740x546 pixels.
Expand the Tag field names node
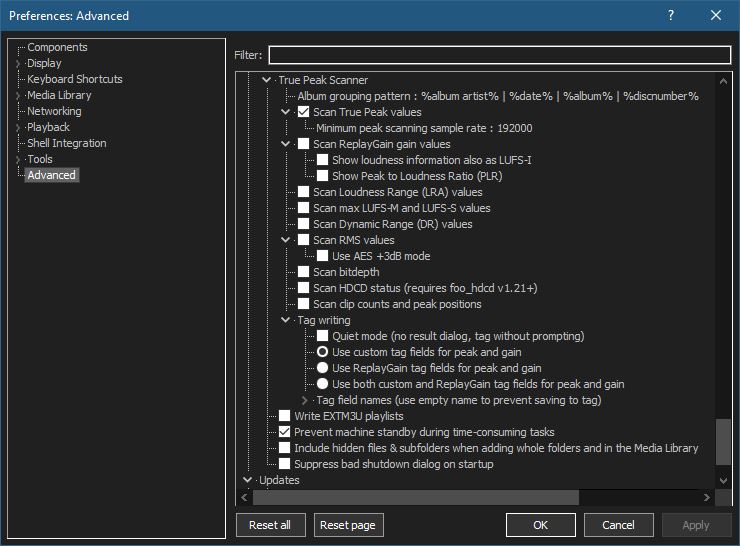(x=305, y=400)
